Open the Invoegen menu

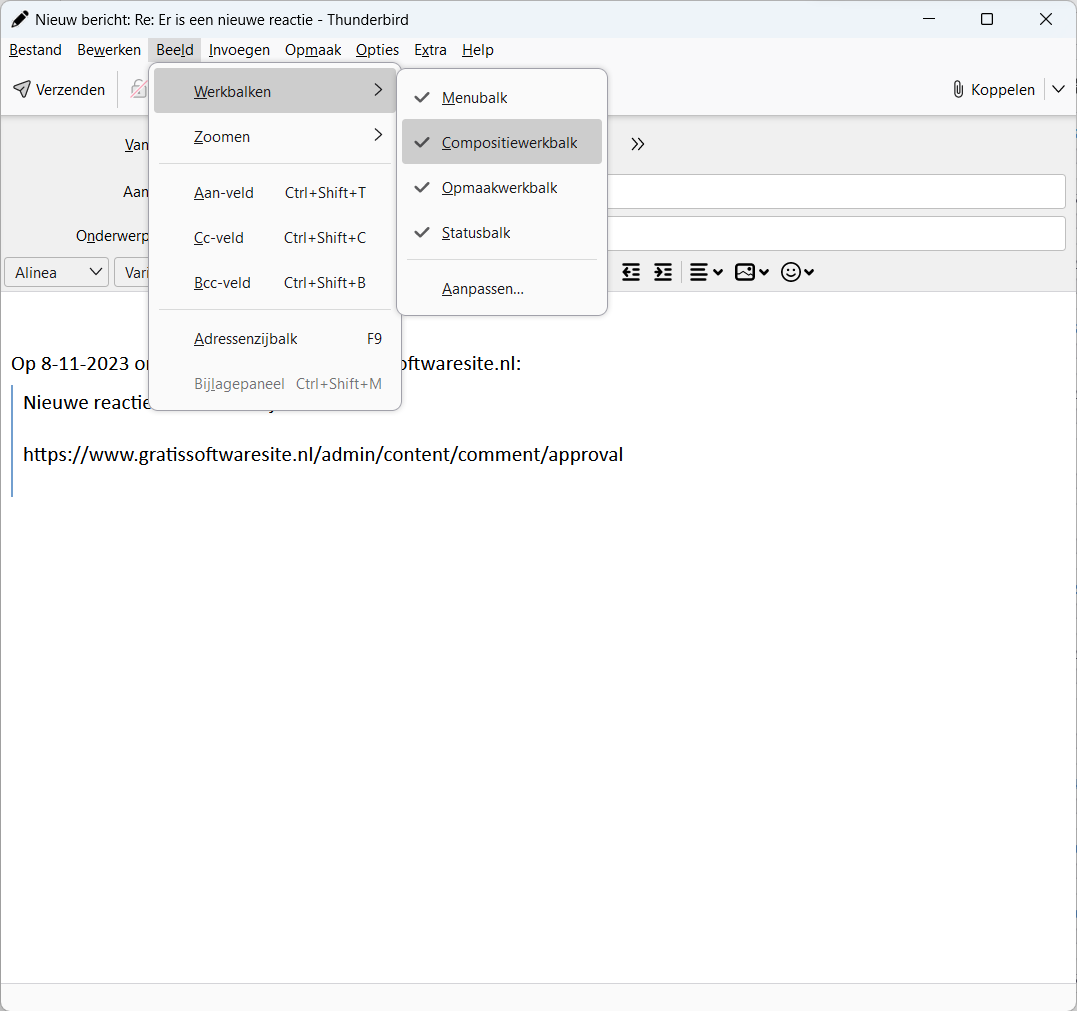coord(239,50)
